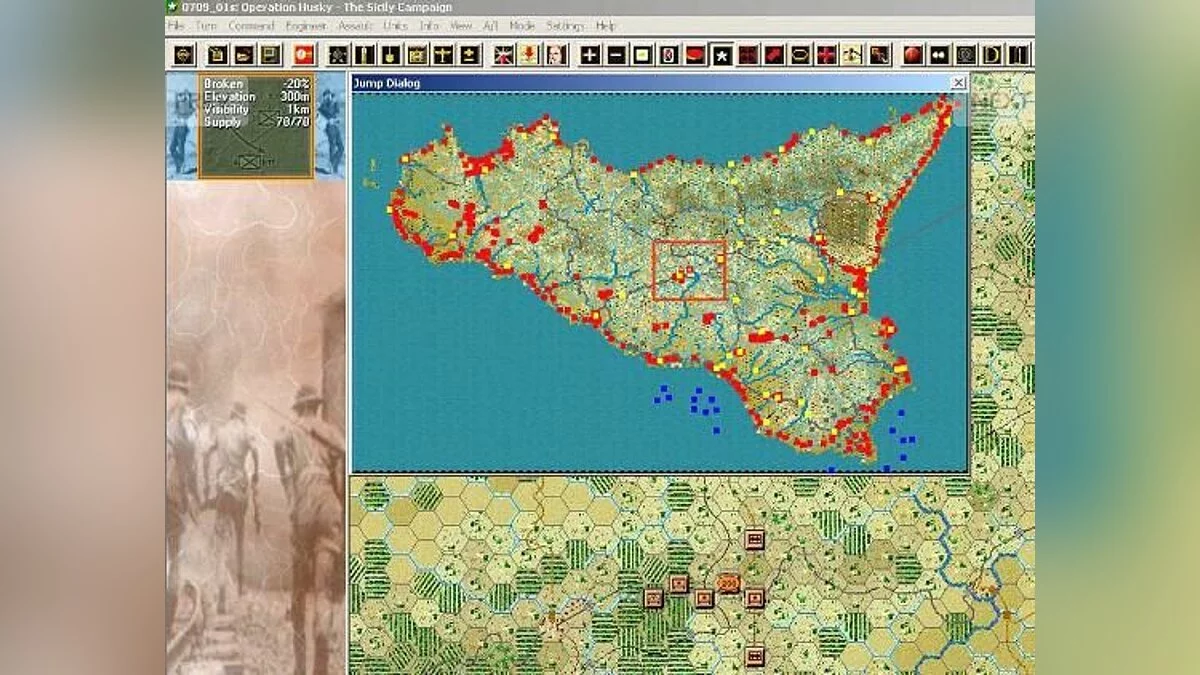Click the red oval toolbar icon
The width and height of the screenshot is (1200, 675).
tap(694, 54)
